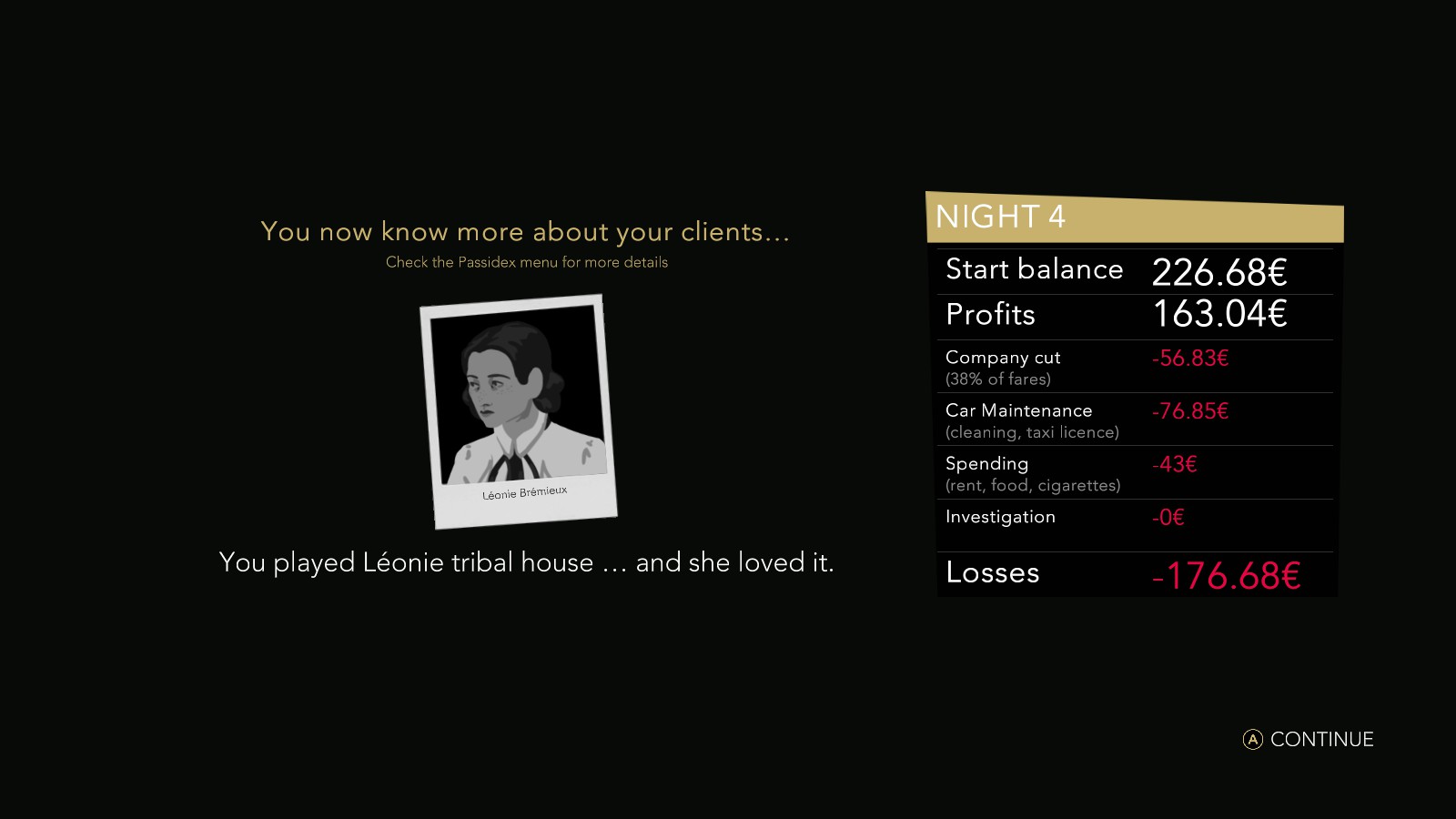Select the Profits 163.04€ value

click(1219, 315)
